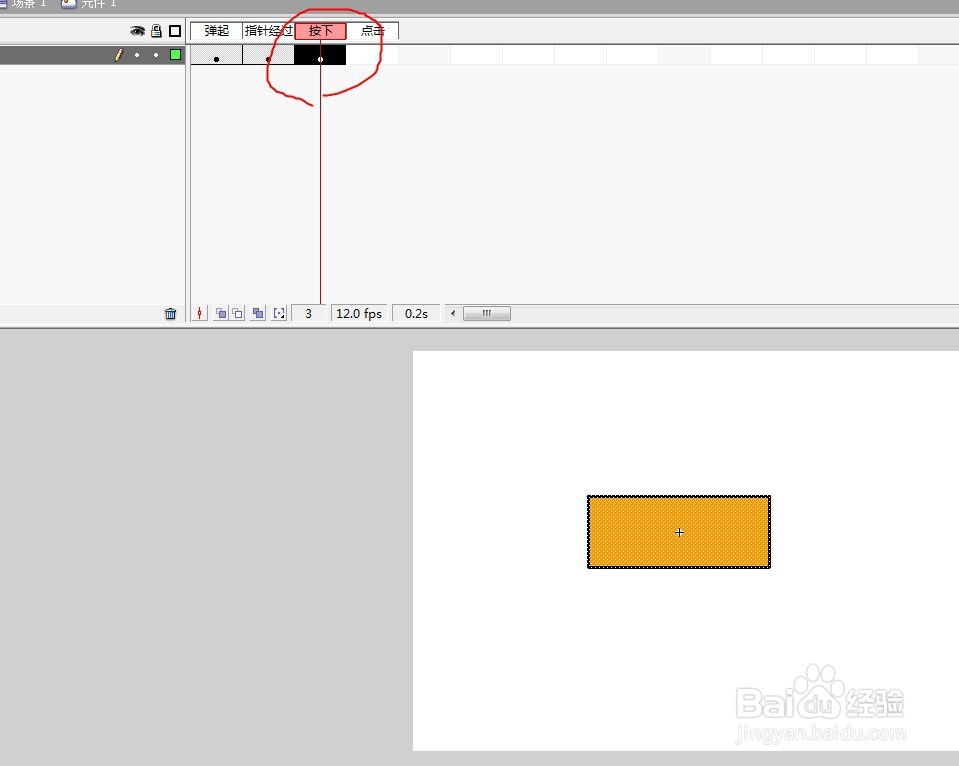Click the outline square icon in the timeline header

click(175, 31)
